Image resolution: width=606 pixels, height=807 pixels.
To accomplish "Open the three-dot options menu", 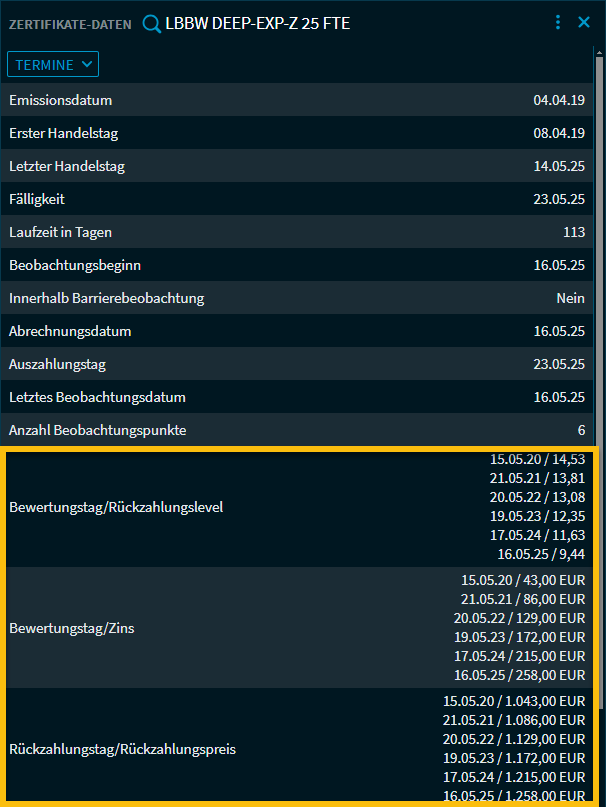I will coord(558,22).
